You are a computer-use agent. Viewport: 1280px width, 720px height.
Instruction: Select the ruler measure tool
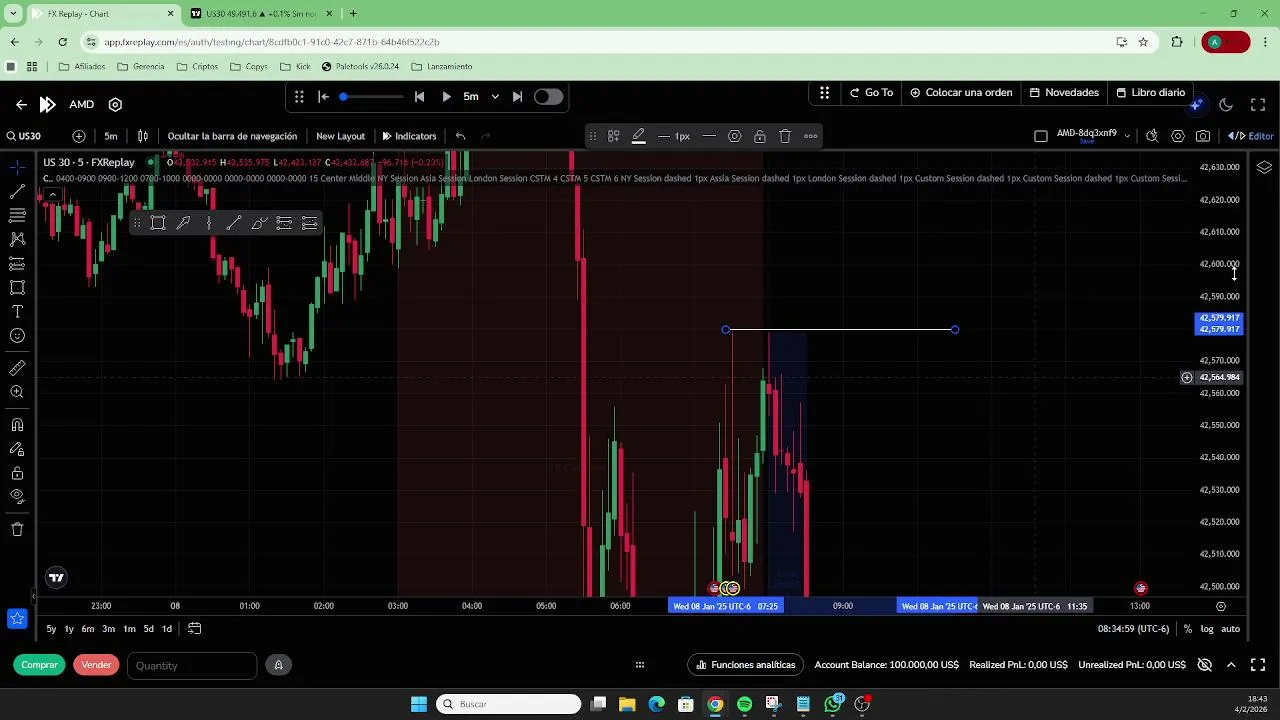coord(17,368)
